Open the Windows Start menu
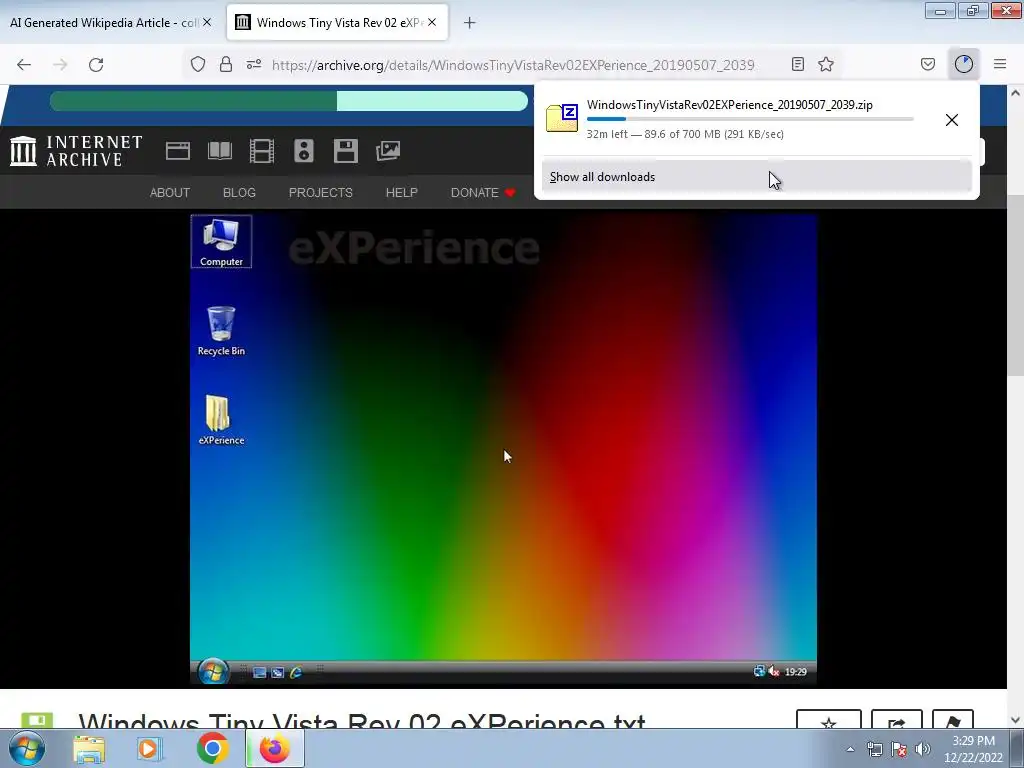Viewport: 1024px width, 768px height. click(x=27, y=748)
